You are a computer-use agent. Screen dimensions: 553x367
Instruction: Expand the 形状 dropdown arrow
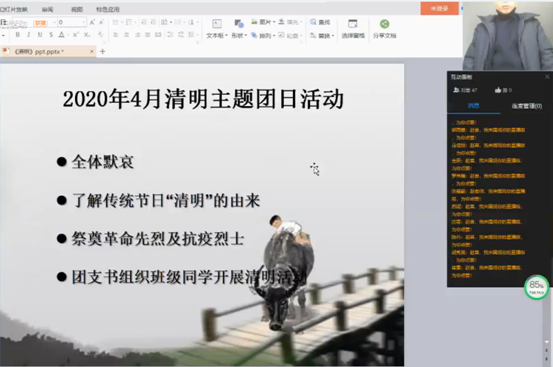click(245, 36)
